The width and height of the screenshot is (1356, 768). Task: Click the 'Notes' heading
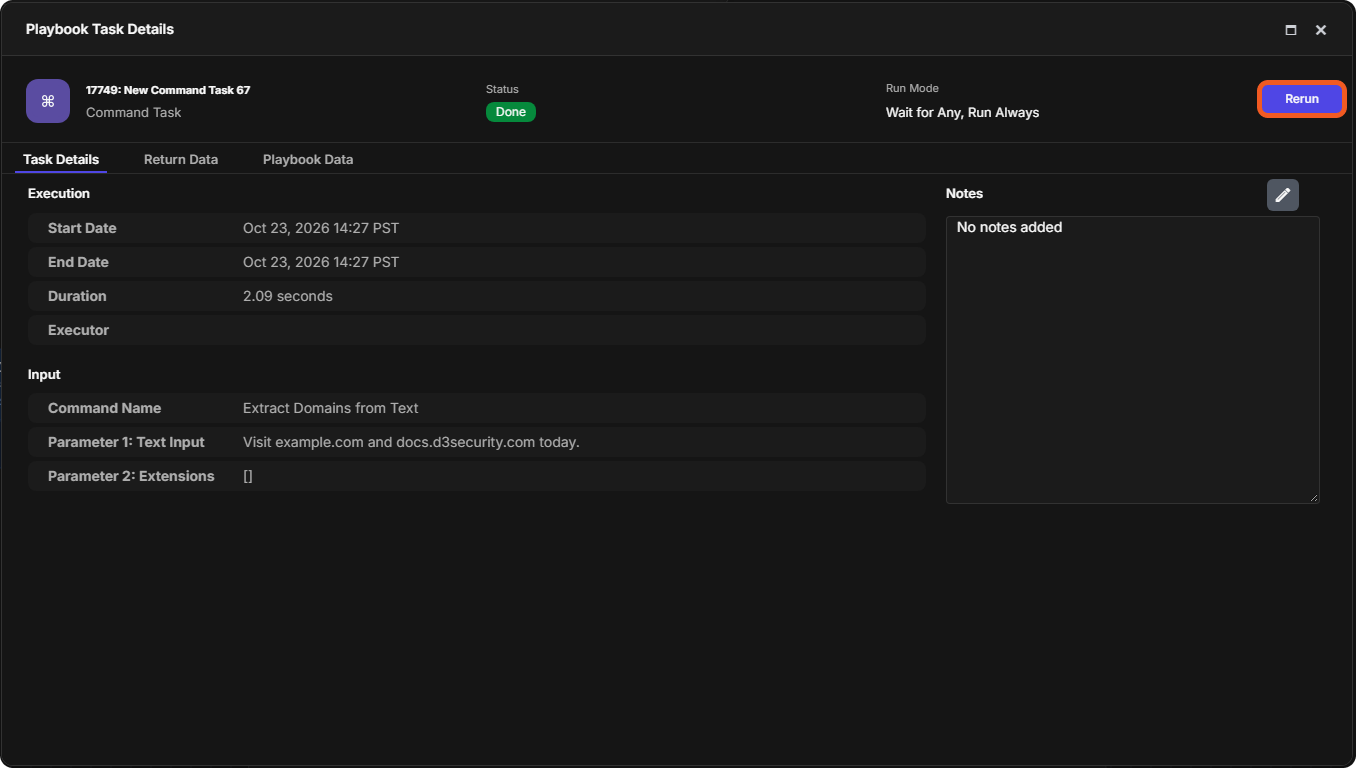tap(964, 193)
